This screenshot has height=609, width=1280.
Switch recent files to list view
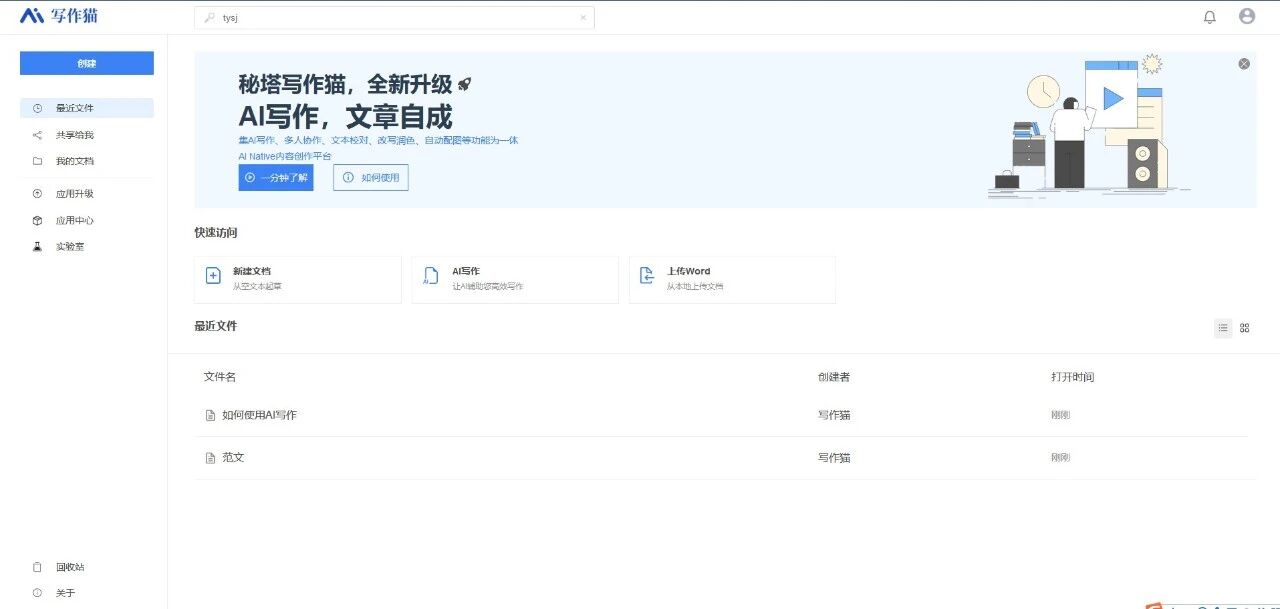pos(1223,328)
